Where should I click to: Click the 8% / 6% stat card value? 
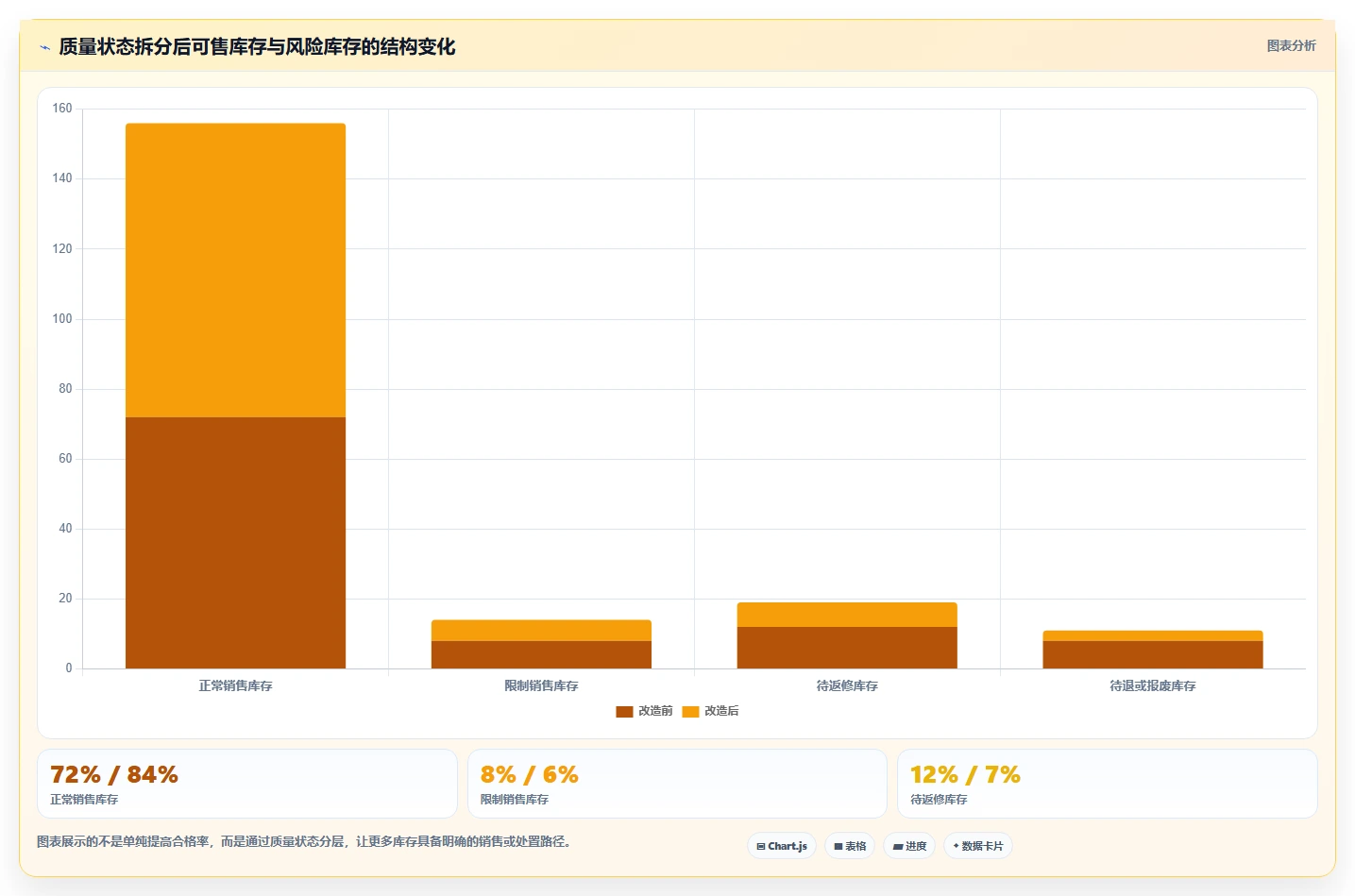tap(530, 775)
